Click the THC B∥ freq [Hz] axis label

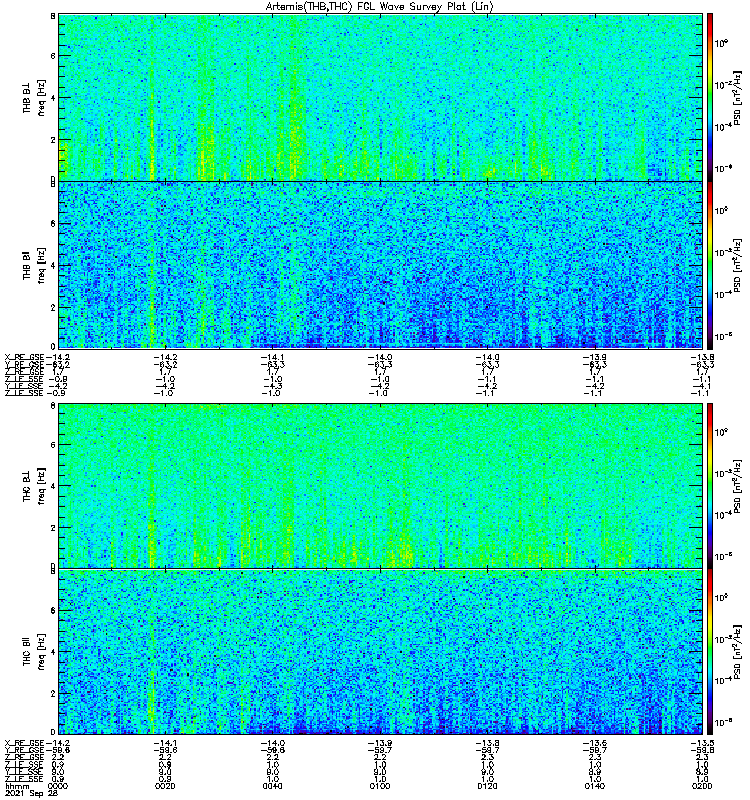click(x=41, y=652)
